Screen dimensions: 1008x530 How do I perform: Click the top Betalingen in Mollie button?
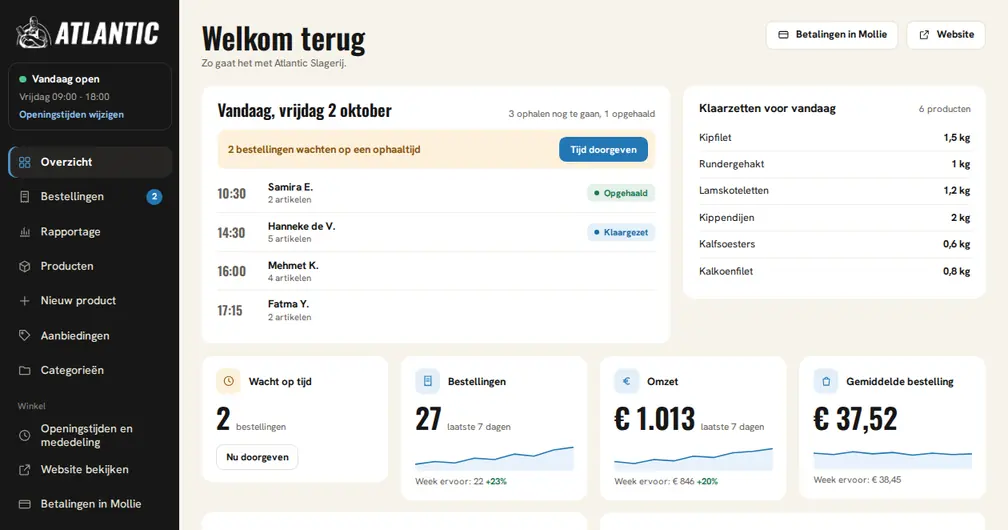832,35
